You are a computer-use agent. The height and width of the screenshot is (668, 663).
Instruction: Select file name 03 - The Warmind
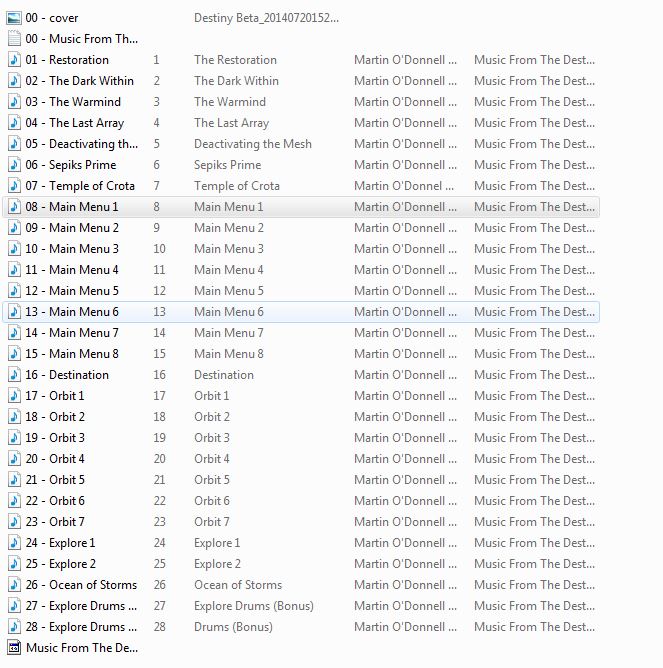coord(73,102)
